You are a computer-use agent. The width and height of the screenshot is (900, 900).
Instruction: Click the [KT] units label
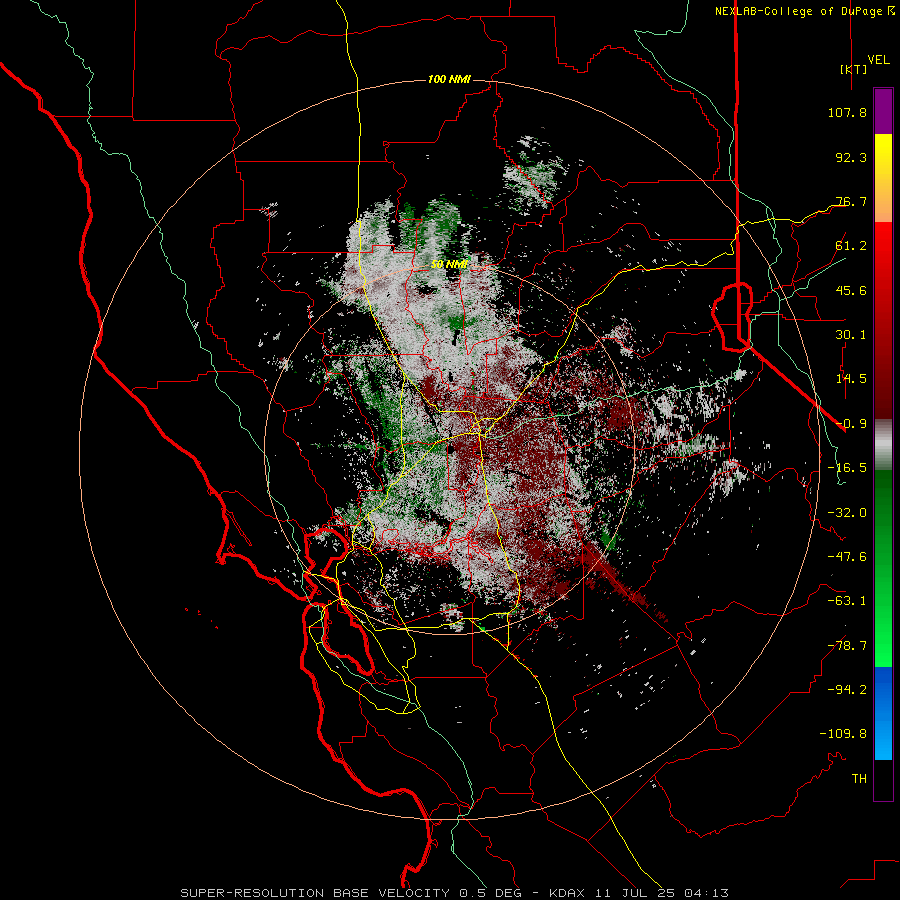[x=854, y=69]
